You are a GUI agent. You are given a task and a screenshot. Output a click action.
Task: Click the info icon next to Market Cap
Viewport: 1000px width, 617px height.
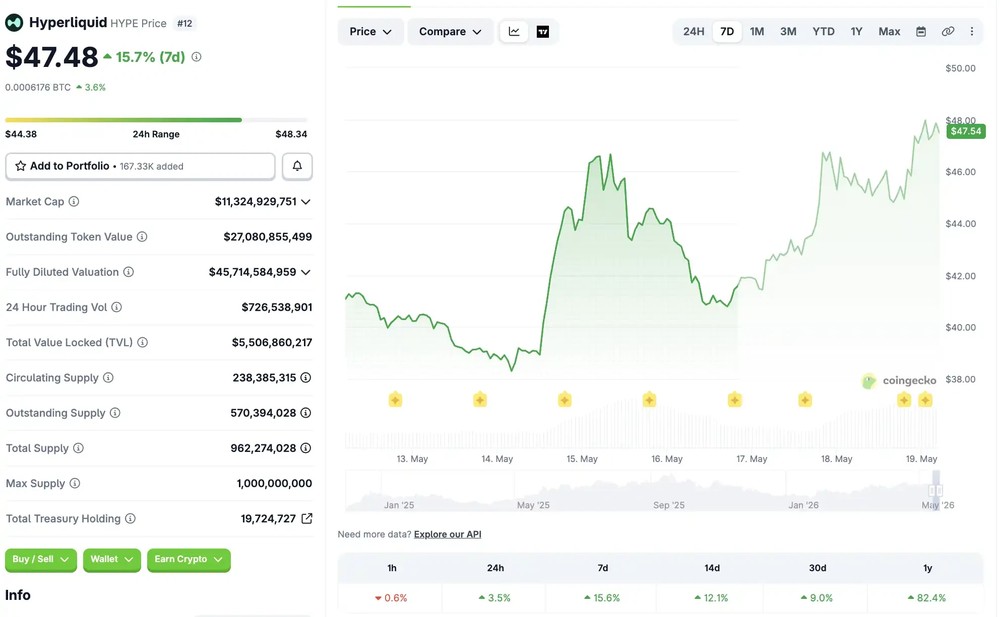(74, 202)
